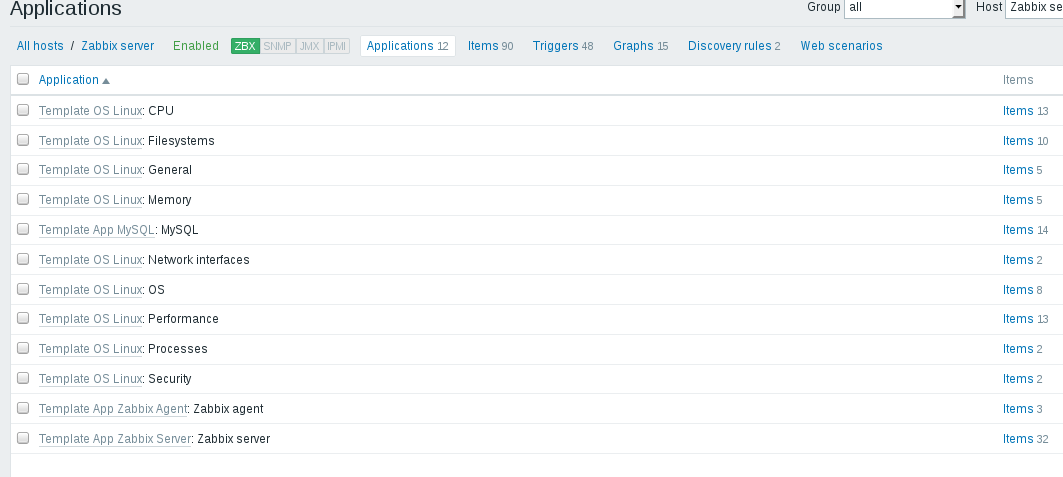
Task: Switch to the Items 90 tab
Action: click(490, 46)
